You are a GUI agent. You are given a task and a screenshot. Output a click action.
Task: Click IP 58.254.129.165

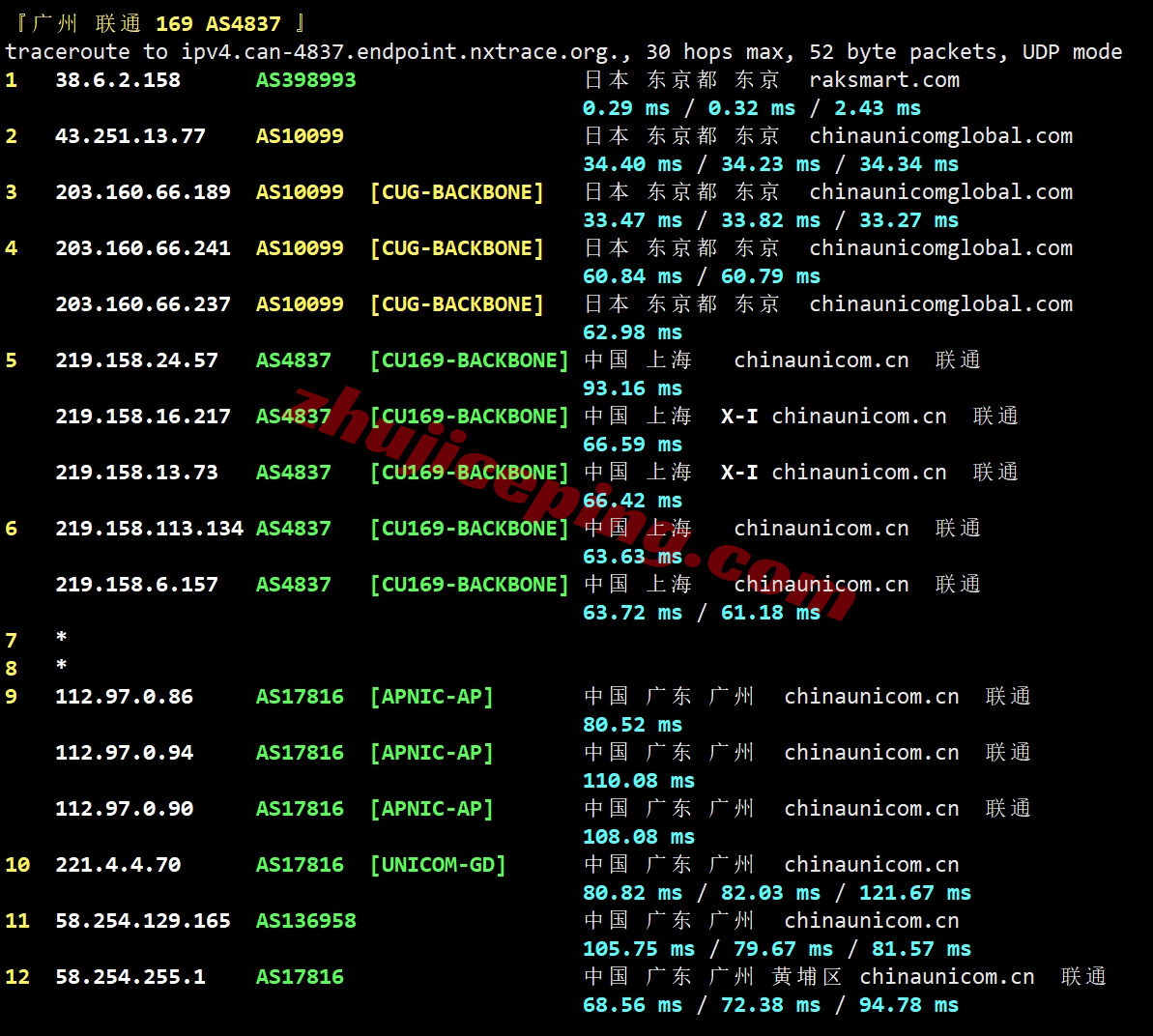click(x=143, y=921)
